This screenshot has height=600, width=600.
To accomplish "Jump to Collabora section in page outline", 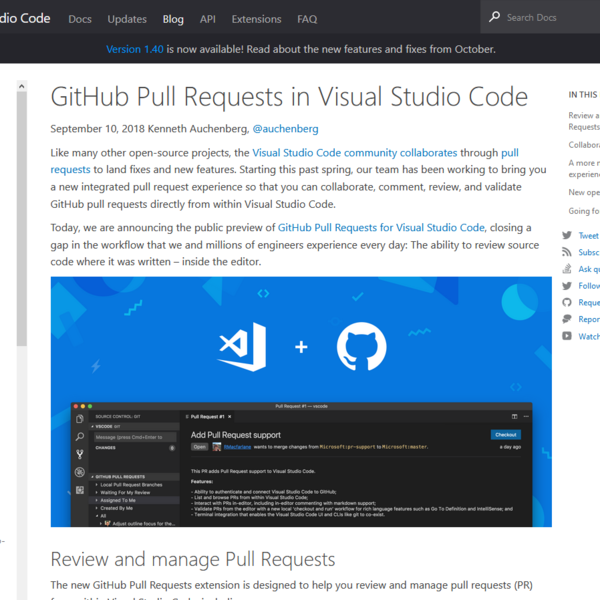I will [x=584, y=145].
